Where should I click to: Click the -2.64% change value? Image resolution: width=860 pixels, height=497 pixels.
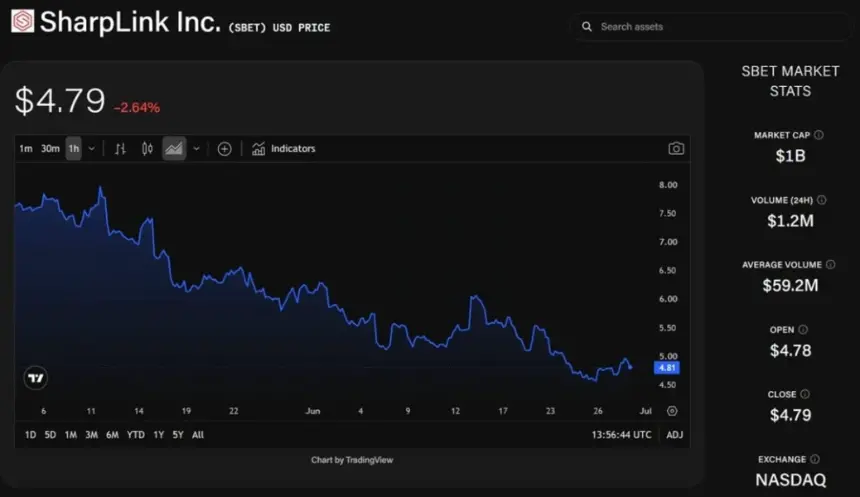137,108
